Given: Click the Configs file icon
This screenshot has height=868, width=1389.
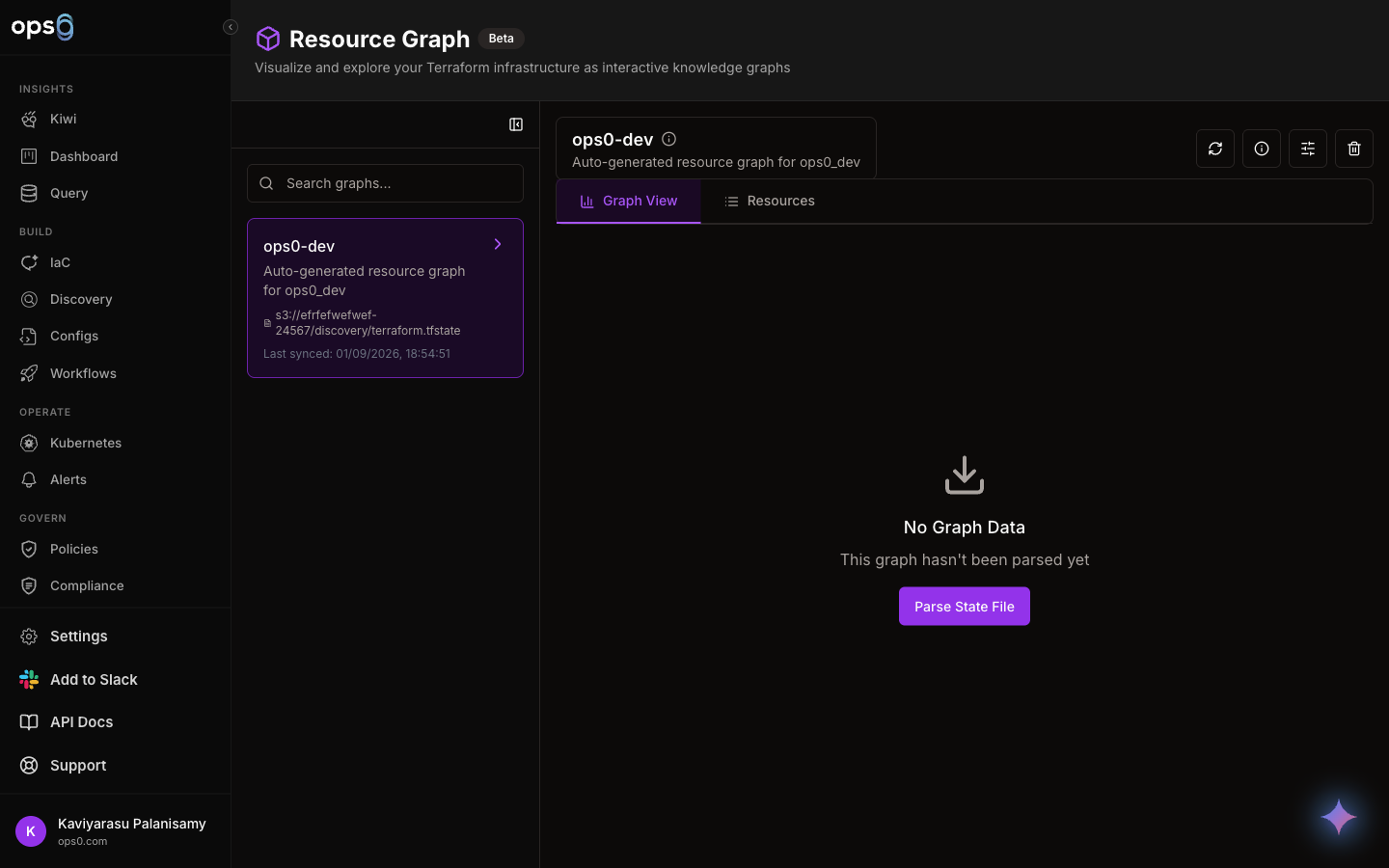Looking at the screenshot, I should pyautogui.click(x=29, y=336).
